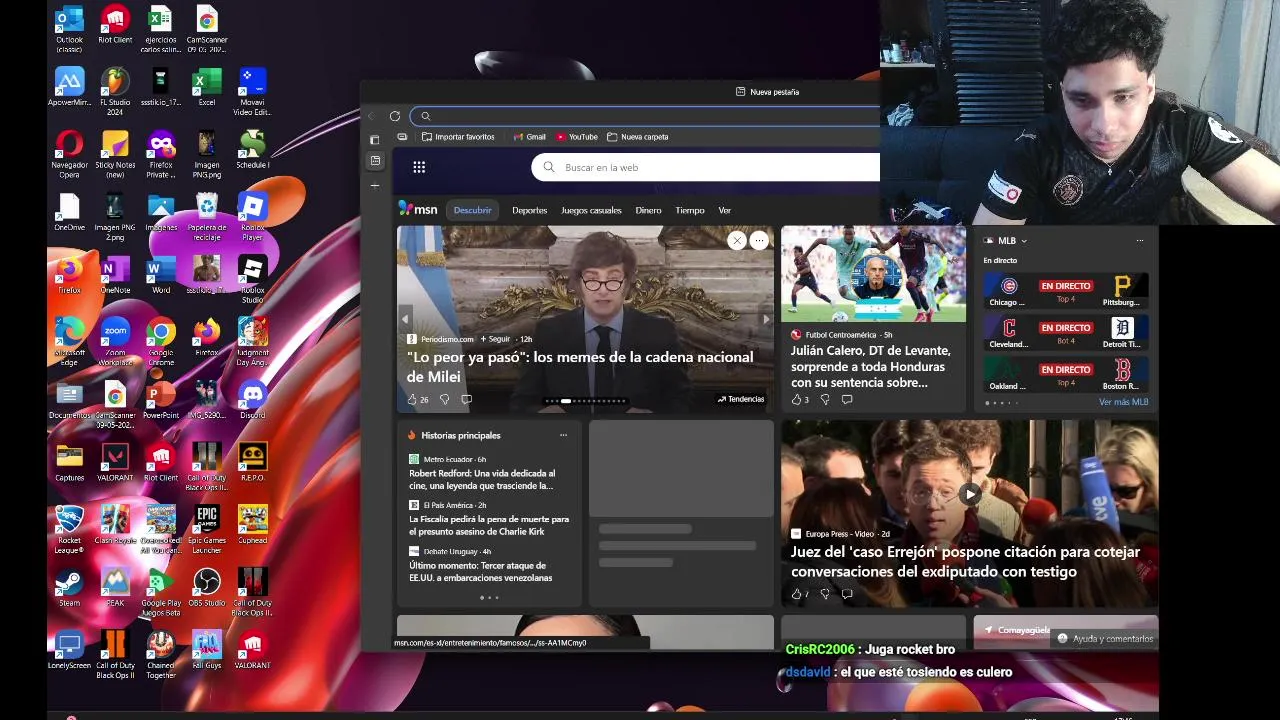Open the Gmail bookmark
This screenshot has height=720, width=1280.
[529, 137]
